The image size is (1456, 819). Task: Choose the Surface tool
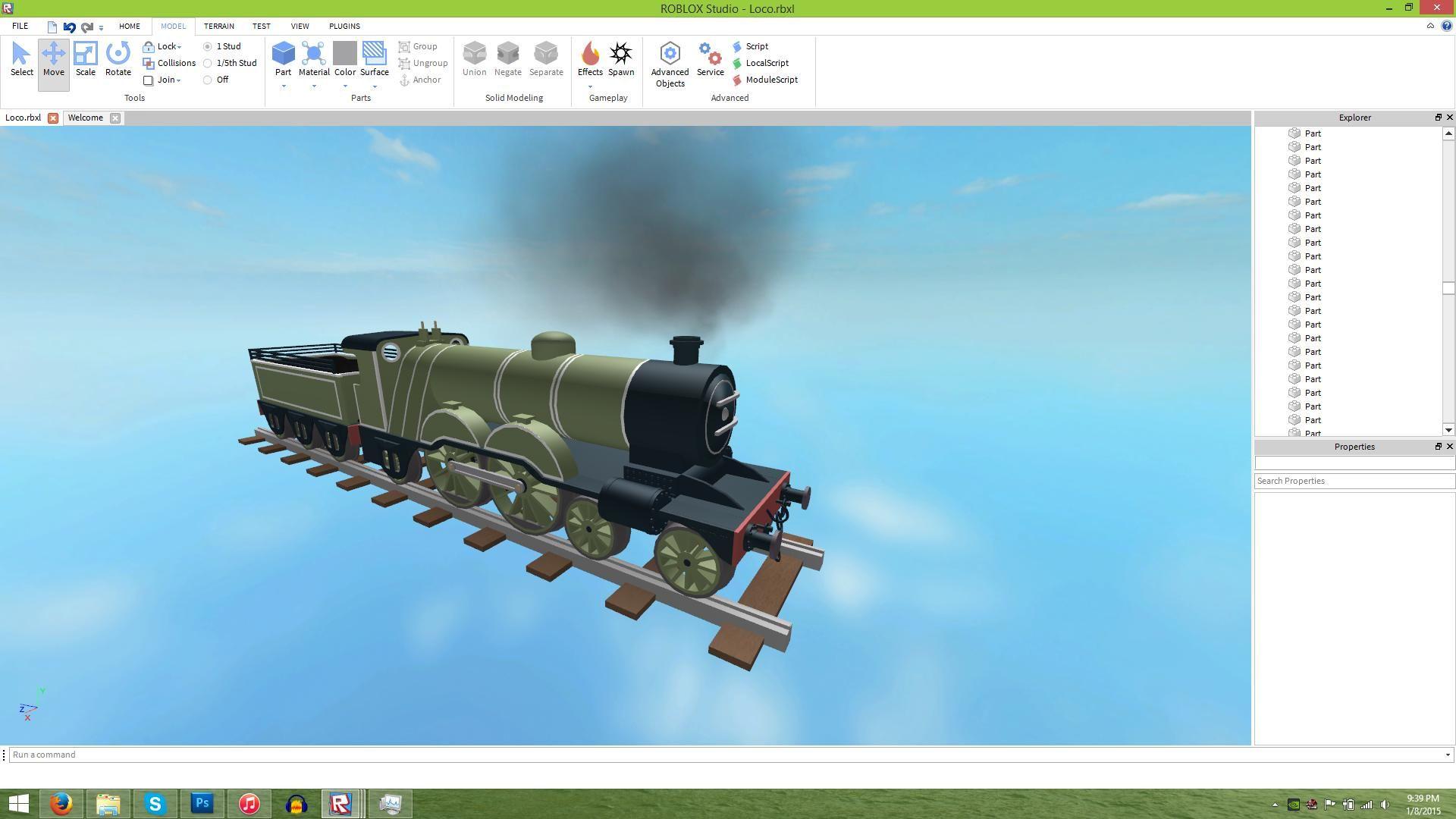point(374,55)
